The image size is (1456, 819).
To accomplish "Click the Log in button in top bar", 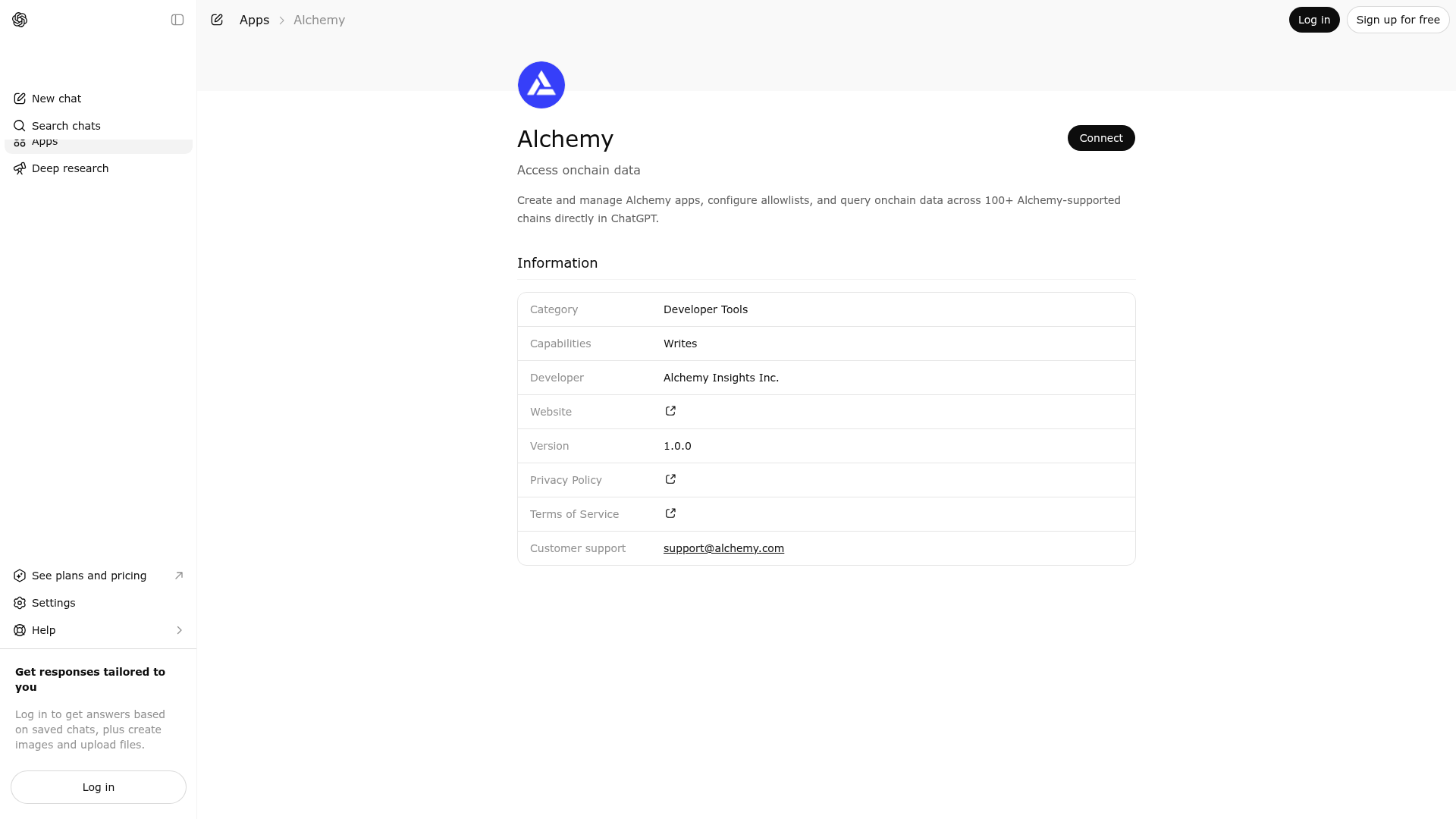I will (x=1314, y=20).
